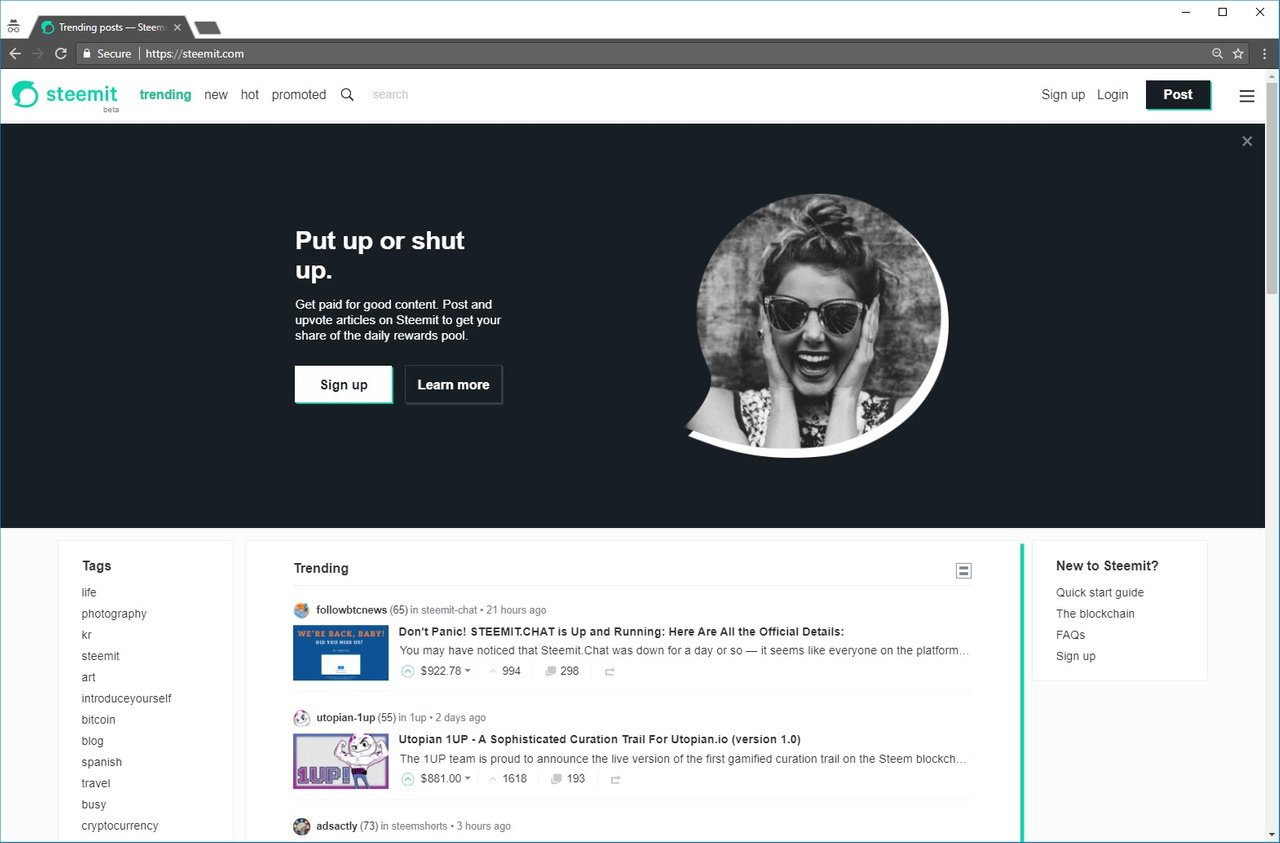The height and width of the screenshot is (843, 1280).
Task: Click the white Sign up banner button
Action: click(x=344, y=385)
